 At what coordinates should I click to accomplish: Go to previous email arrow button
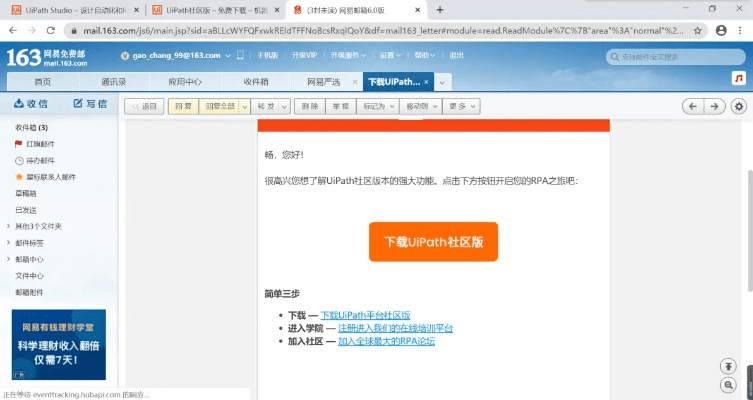[693, 107]
